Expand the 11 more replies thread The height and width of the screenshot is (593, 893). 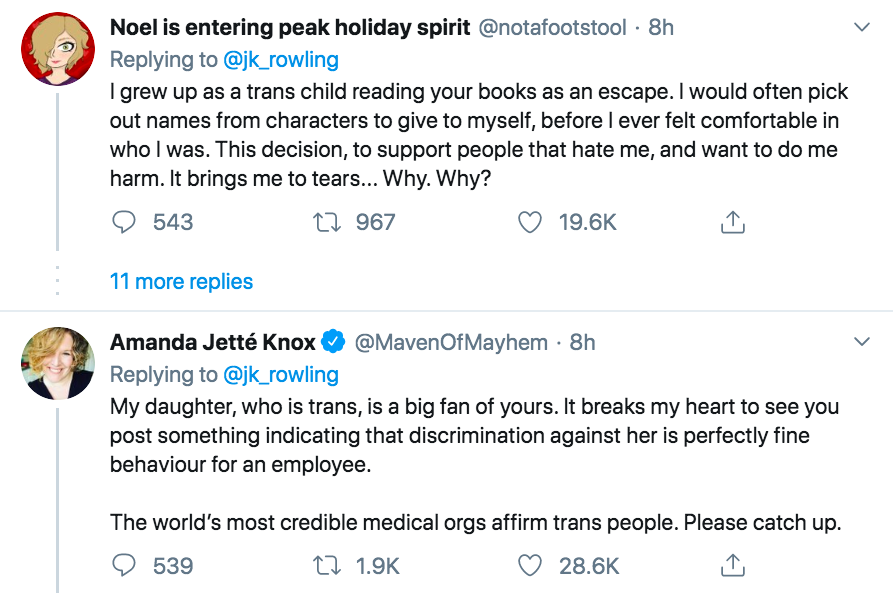pos(181,282)
